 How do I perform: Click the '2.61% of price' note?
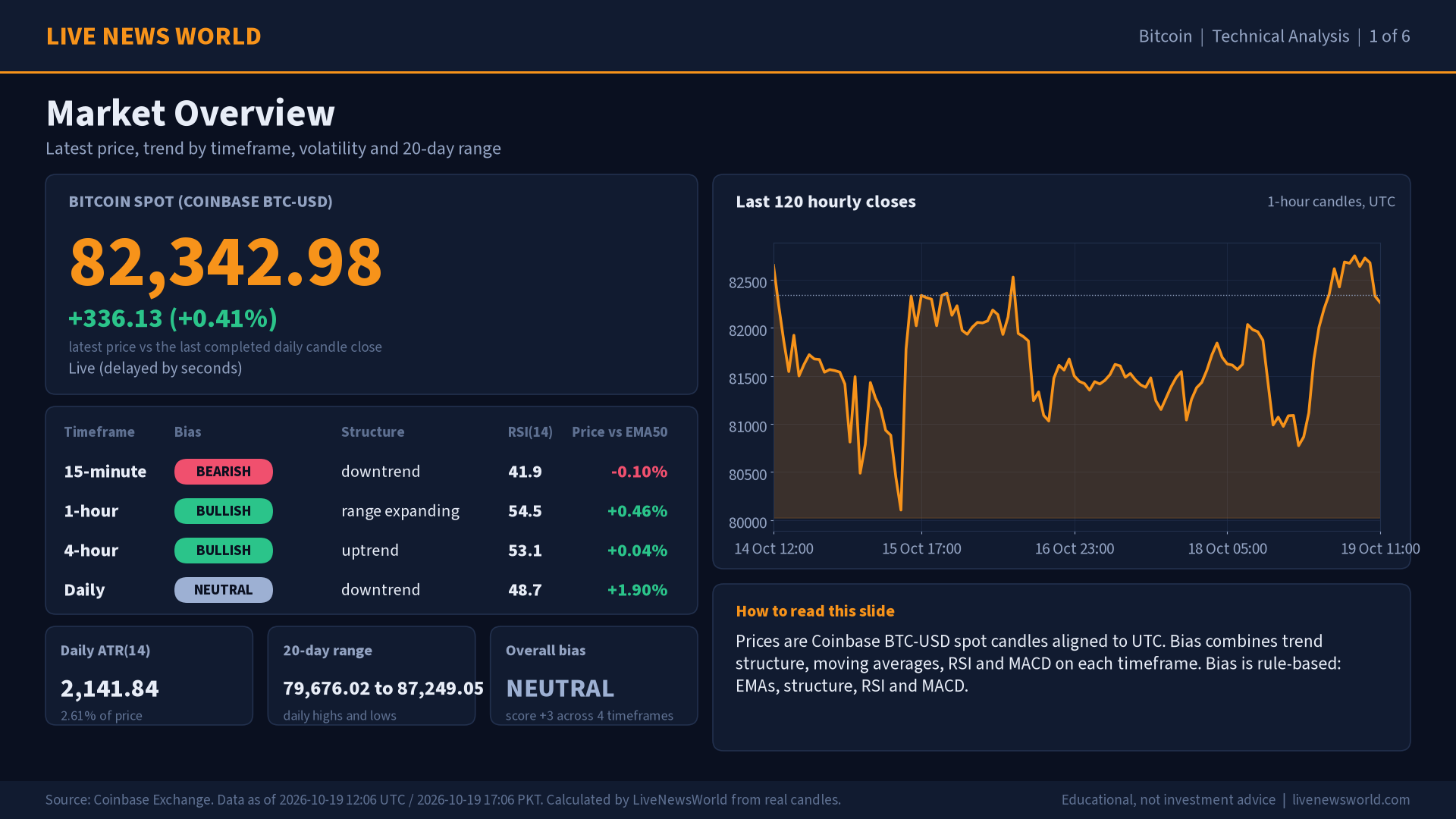pos(102,716)
